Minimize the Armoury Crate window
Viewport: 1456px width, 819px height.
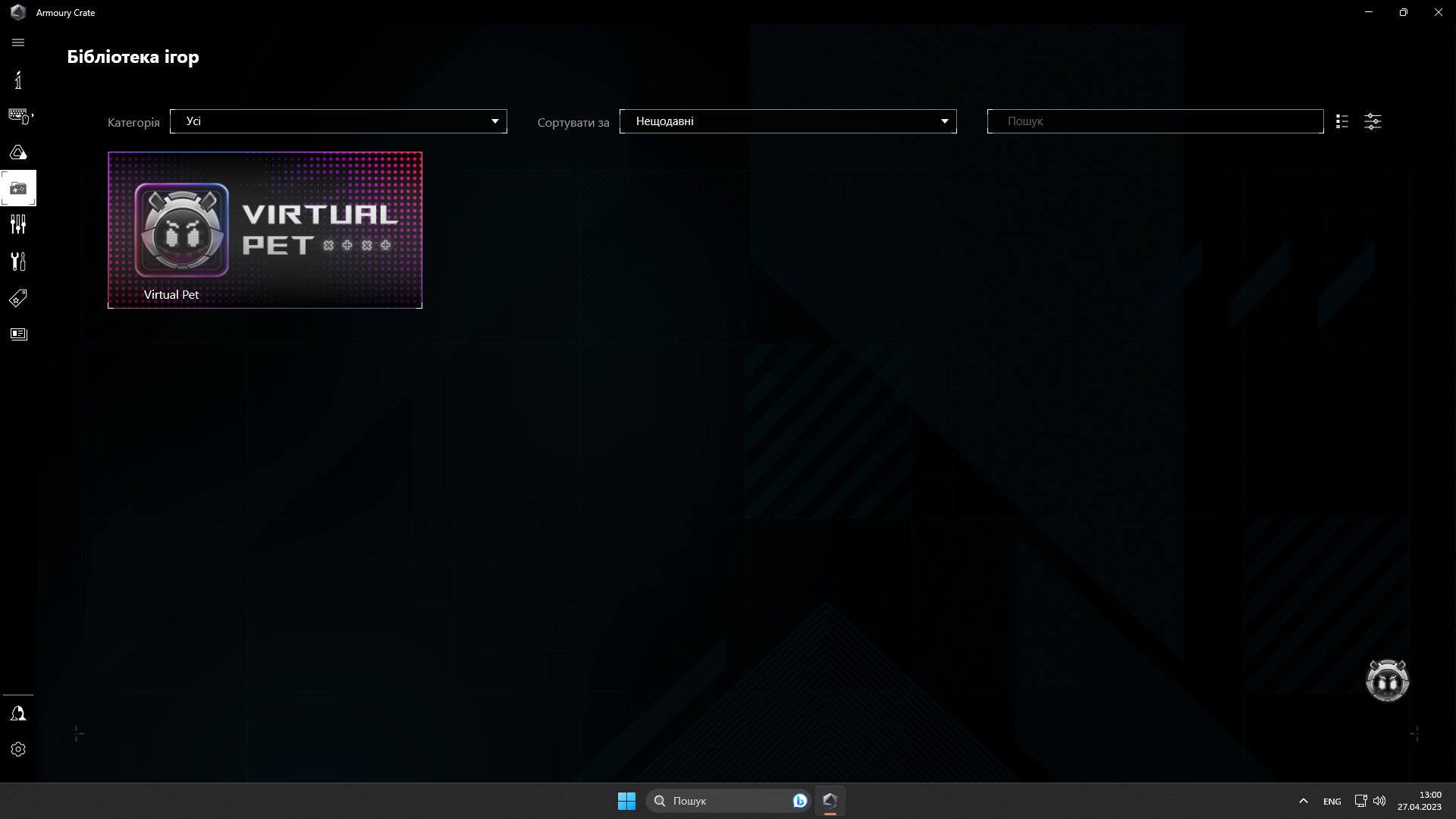[x=1369, y=12]
